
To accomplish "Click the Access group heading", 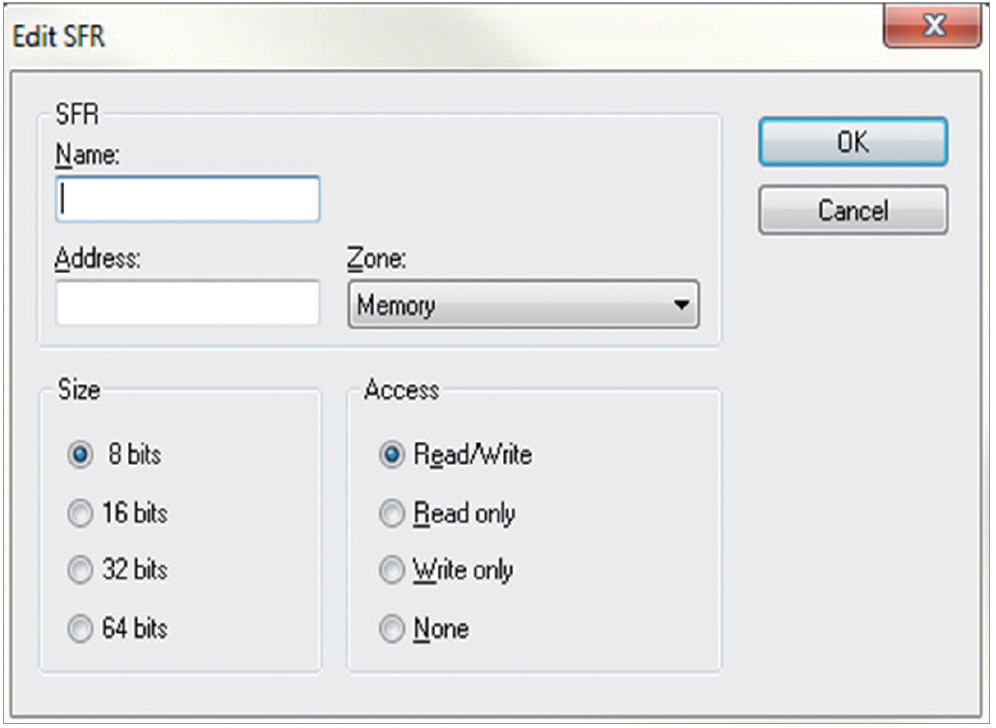I will pos(400,390).
